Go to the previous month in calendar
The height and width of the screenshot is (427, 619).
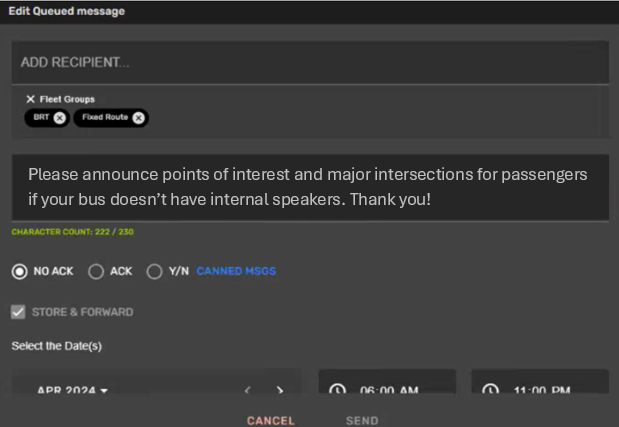247,390
